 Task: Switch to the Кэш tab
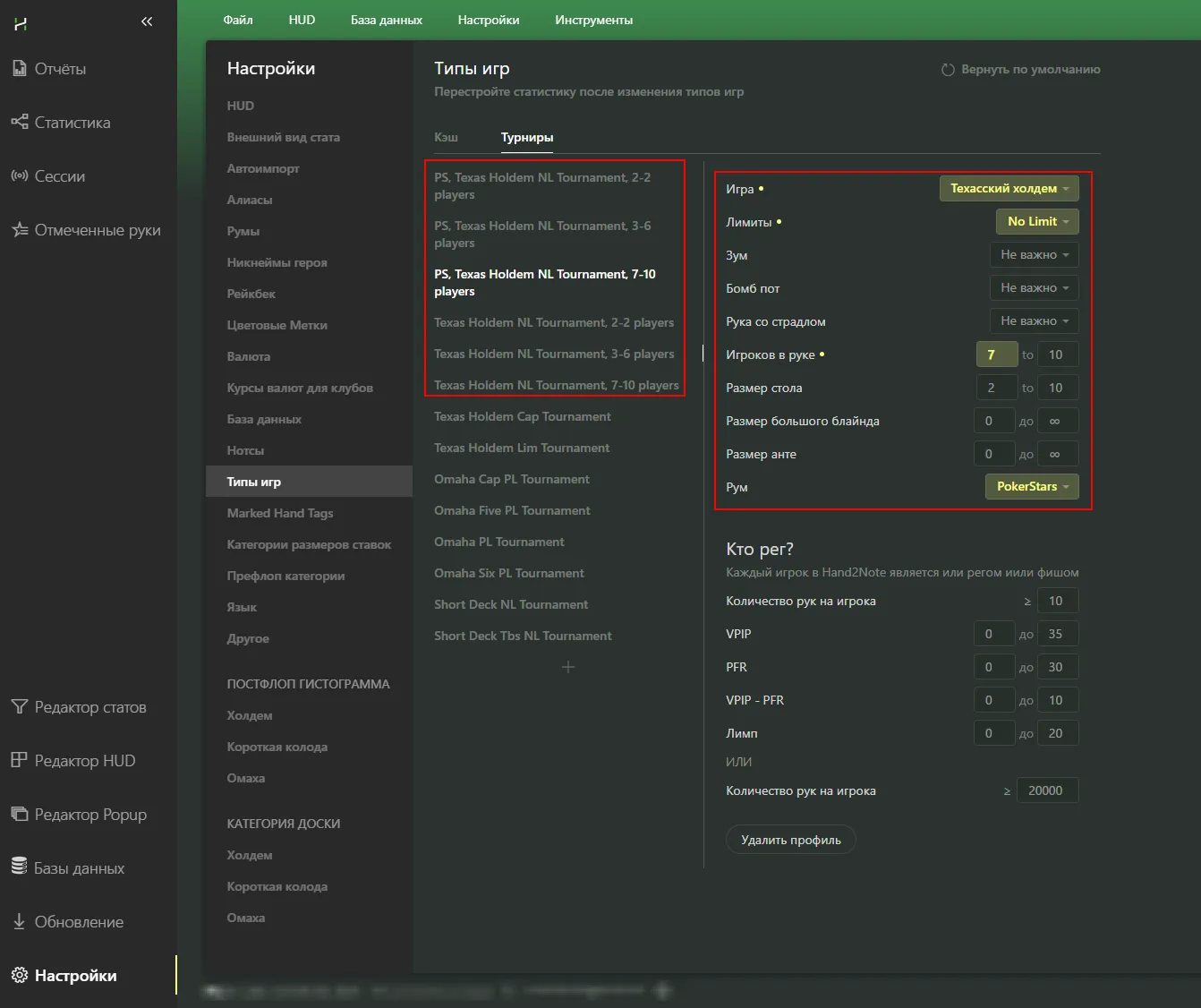pos(446,137)
